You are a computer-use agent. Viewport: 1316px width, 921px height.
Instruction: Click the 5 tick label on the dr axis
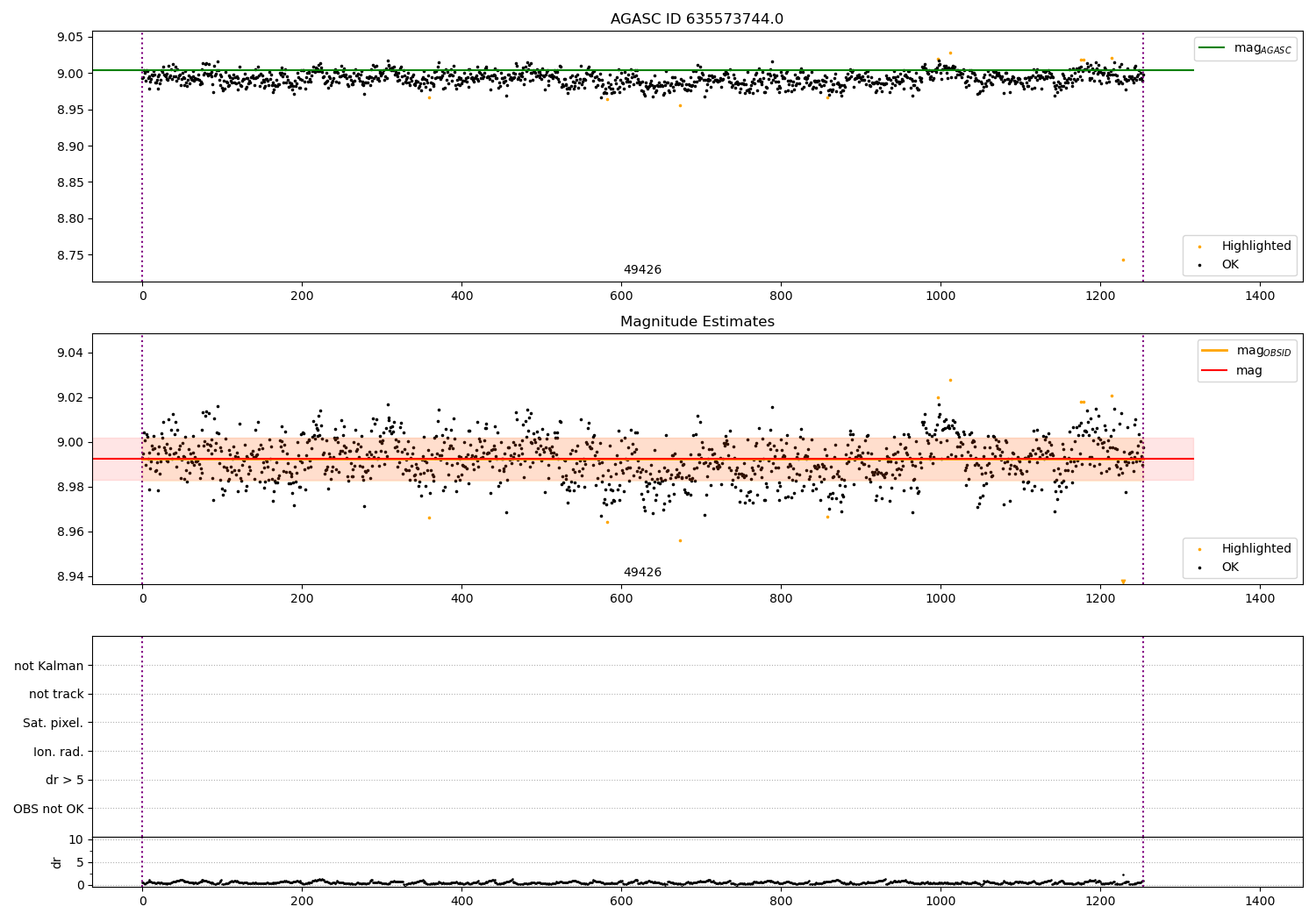(80, 862)
